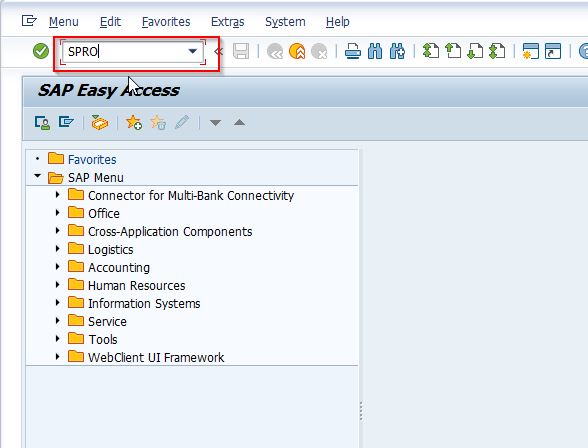Click the SAP Business Workplace icon
This screenshot has width=588, height=448.
[100, 123]
